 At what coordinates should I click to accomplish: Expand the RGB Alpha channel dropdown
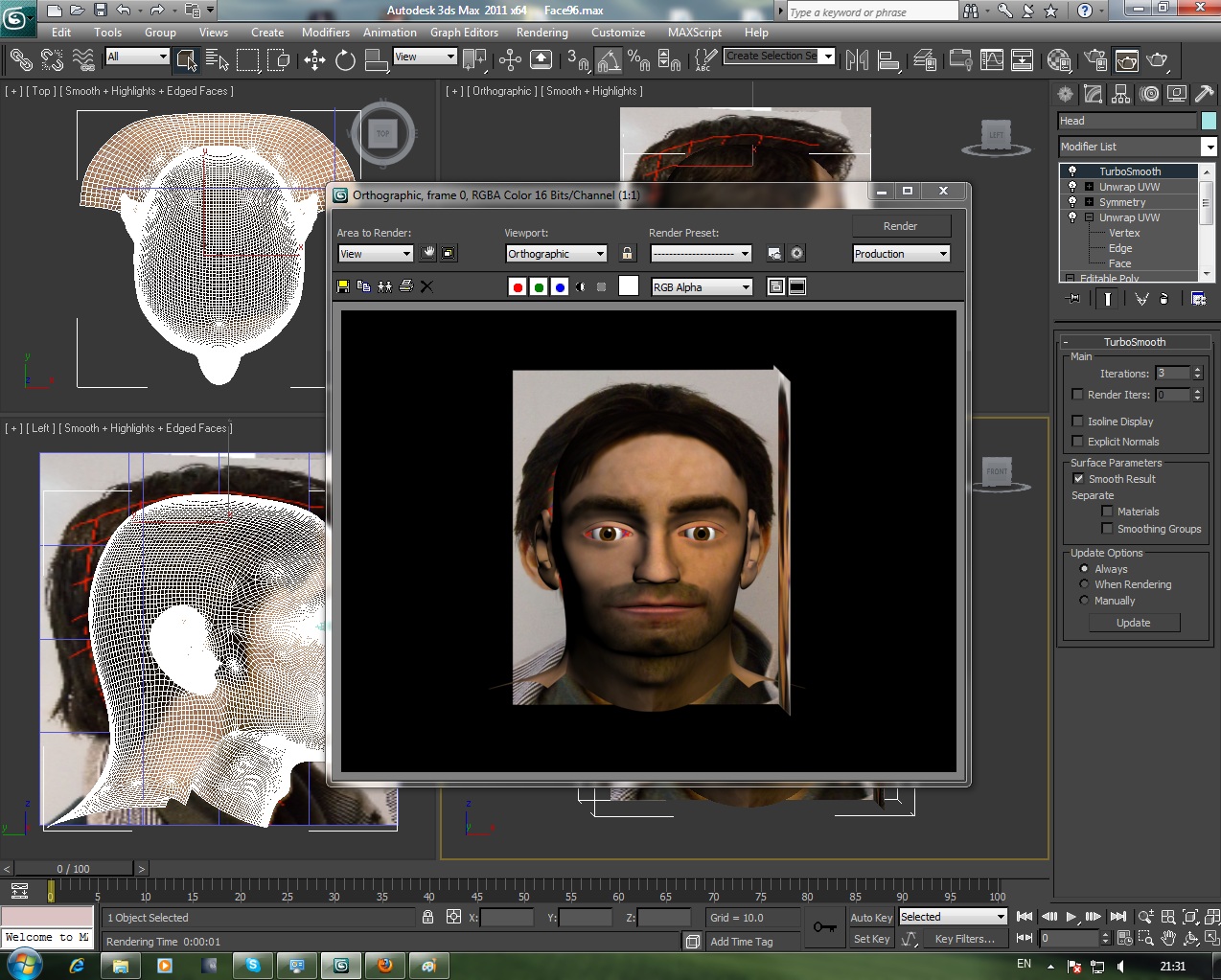702,287
